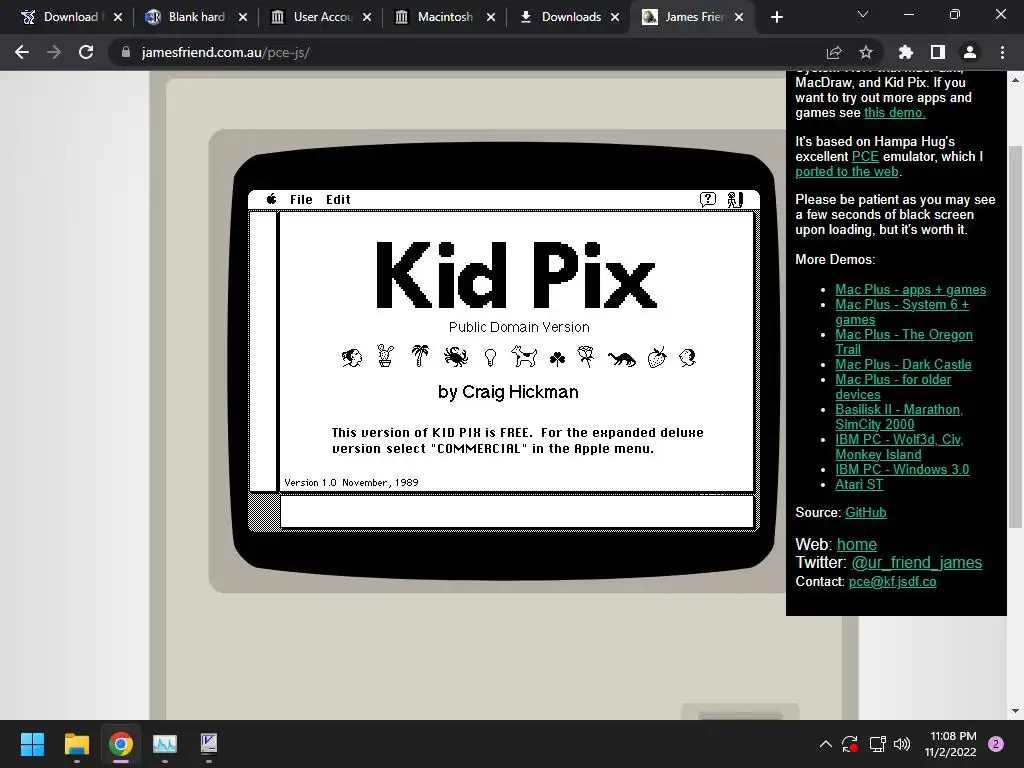Open the GitHub source link
This screenshot has height=768, width=1024.
pos(865,512)
